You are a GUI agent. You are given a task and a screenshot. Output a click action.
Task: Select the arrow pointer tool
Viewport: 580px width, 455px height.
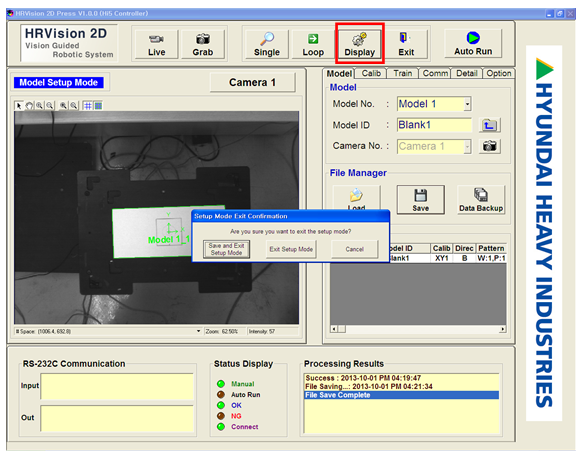point(19,106)
